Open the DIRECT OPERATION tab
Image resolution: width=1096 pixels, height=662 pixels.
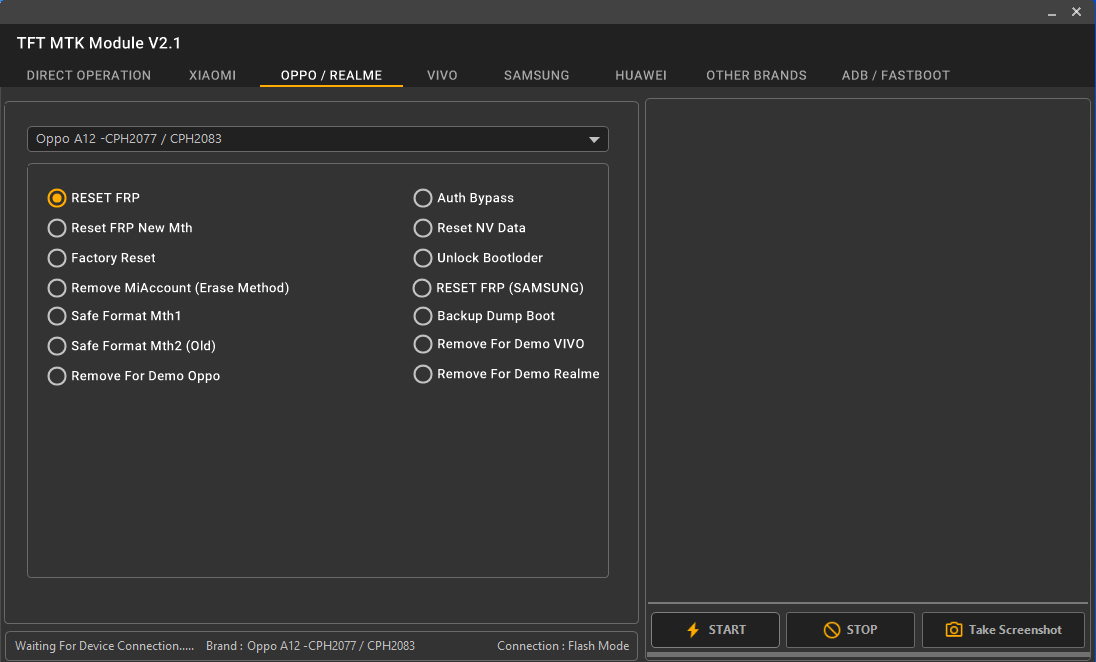(x=88, y=75)
